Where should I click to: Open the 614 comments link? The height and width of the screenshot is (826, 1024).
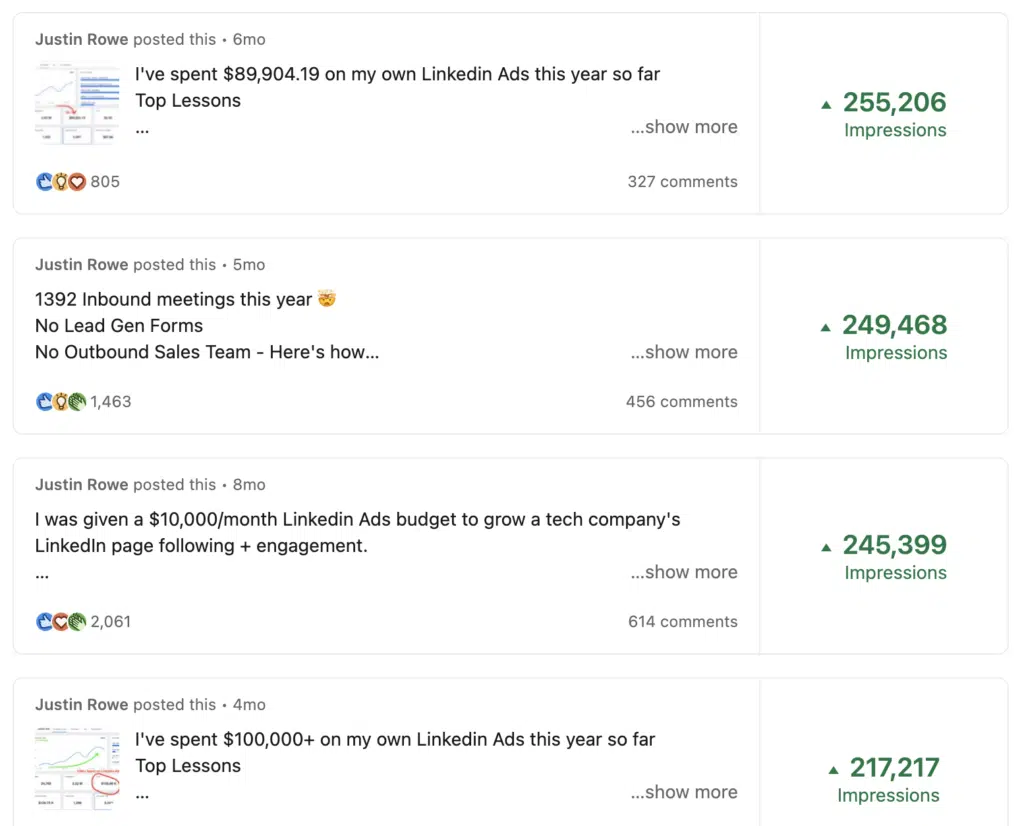tap(682, 622)
